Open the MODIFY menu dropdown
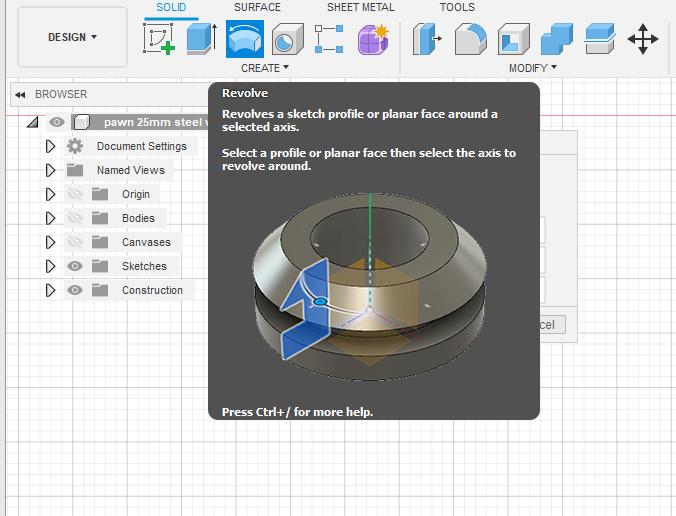The image size is (676, 516). click(533, 68)
